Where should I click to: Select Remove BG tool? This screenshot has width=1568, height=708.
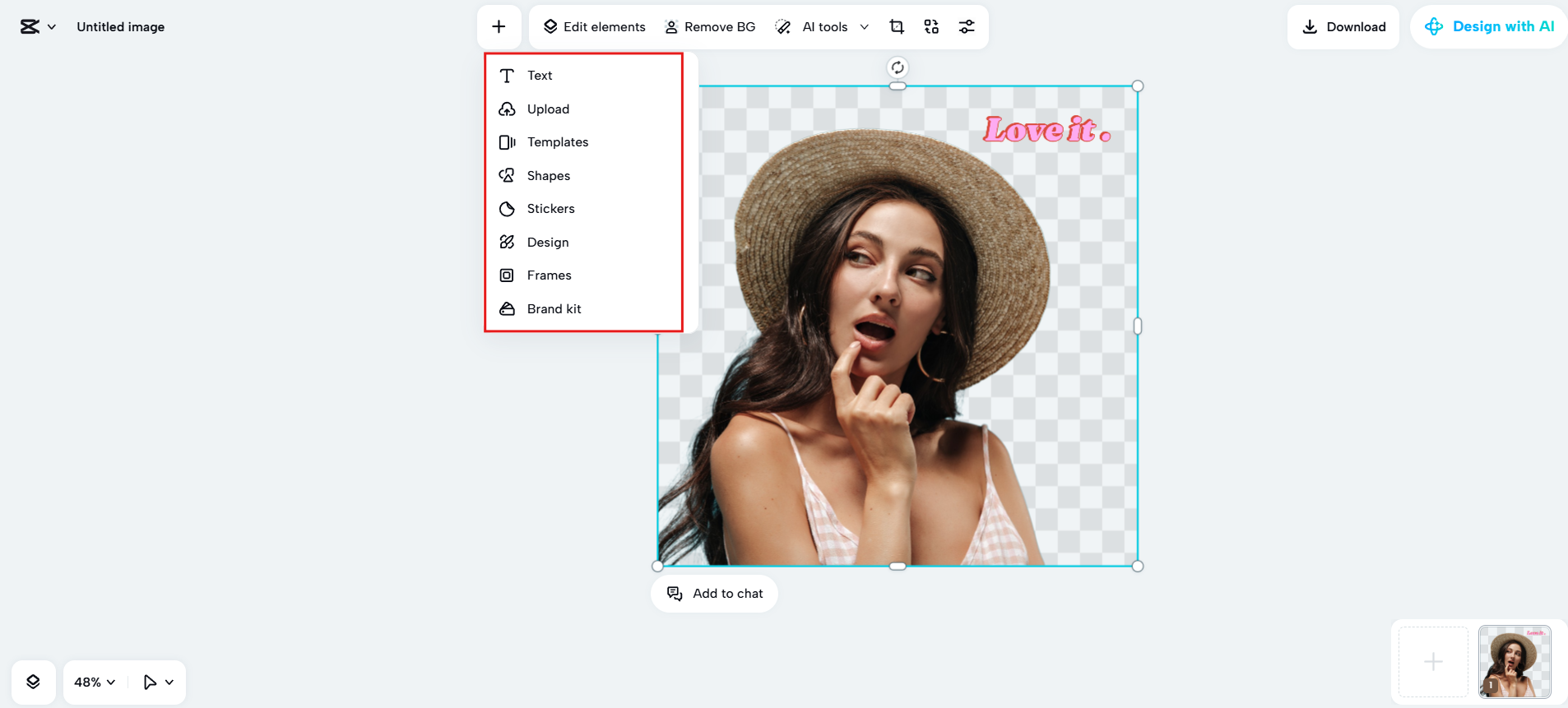pyautogui.click(x=709, y=27)
